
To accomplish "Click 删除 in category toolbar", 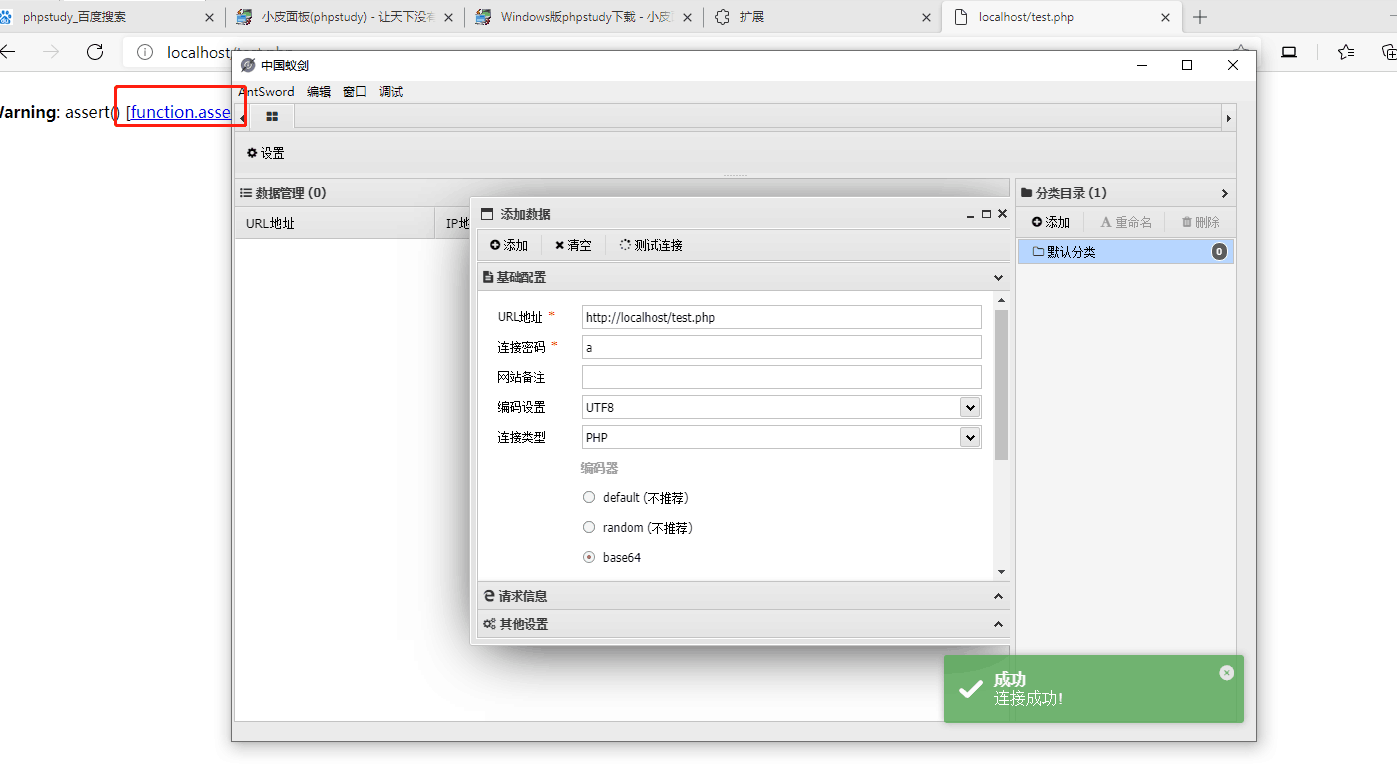I will tap(1201, 222).
